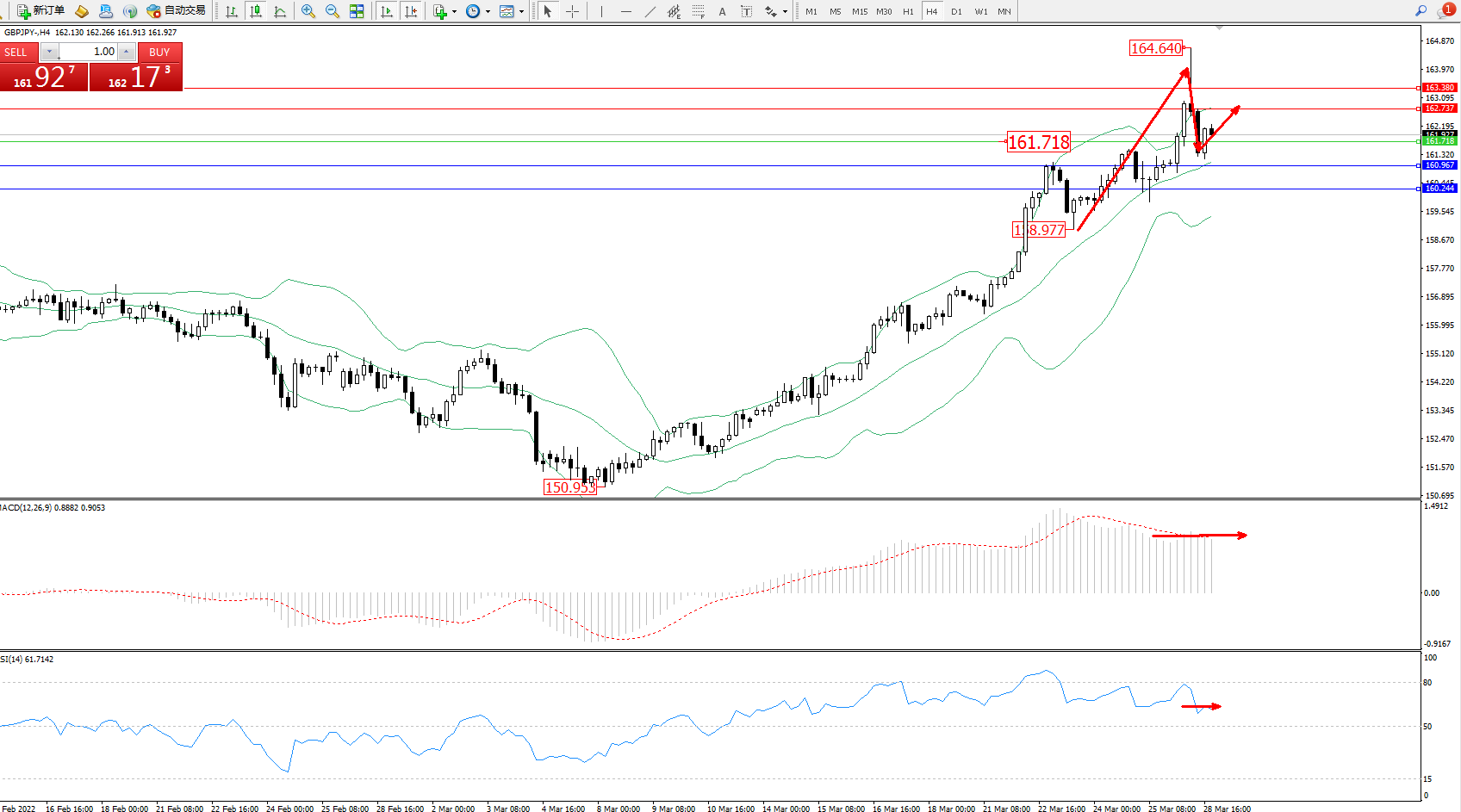Select the trendline drawing tool
Screen dimensions: 1461x812
(x=650, y=11)
